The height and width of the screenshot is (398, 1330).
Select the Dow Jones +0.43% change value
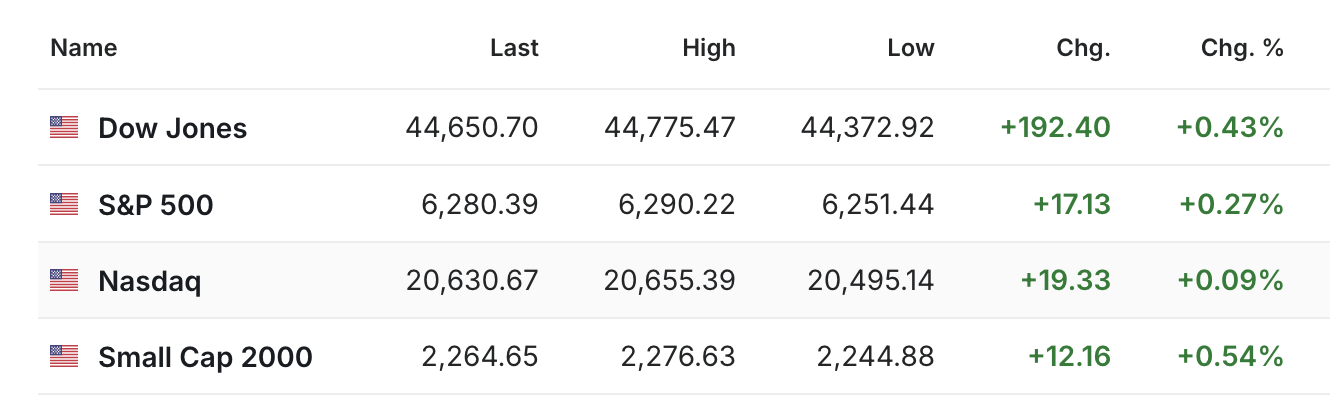click(x=1230, y=128)
